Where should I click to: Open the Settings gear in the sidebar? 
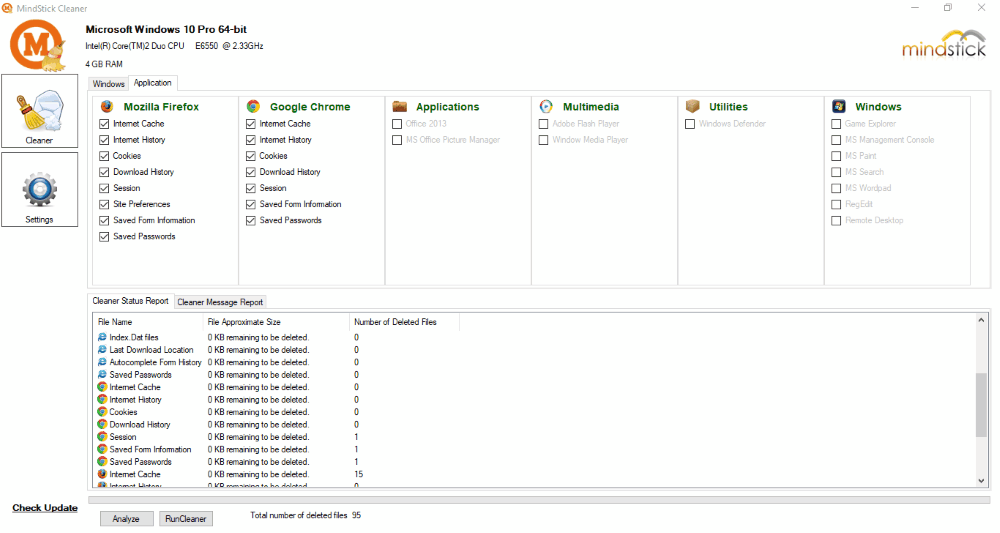coord(40,189)
